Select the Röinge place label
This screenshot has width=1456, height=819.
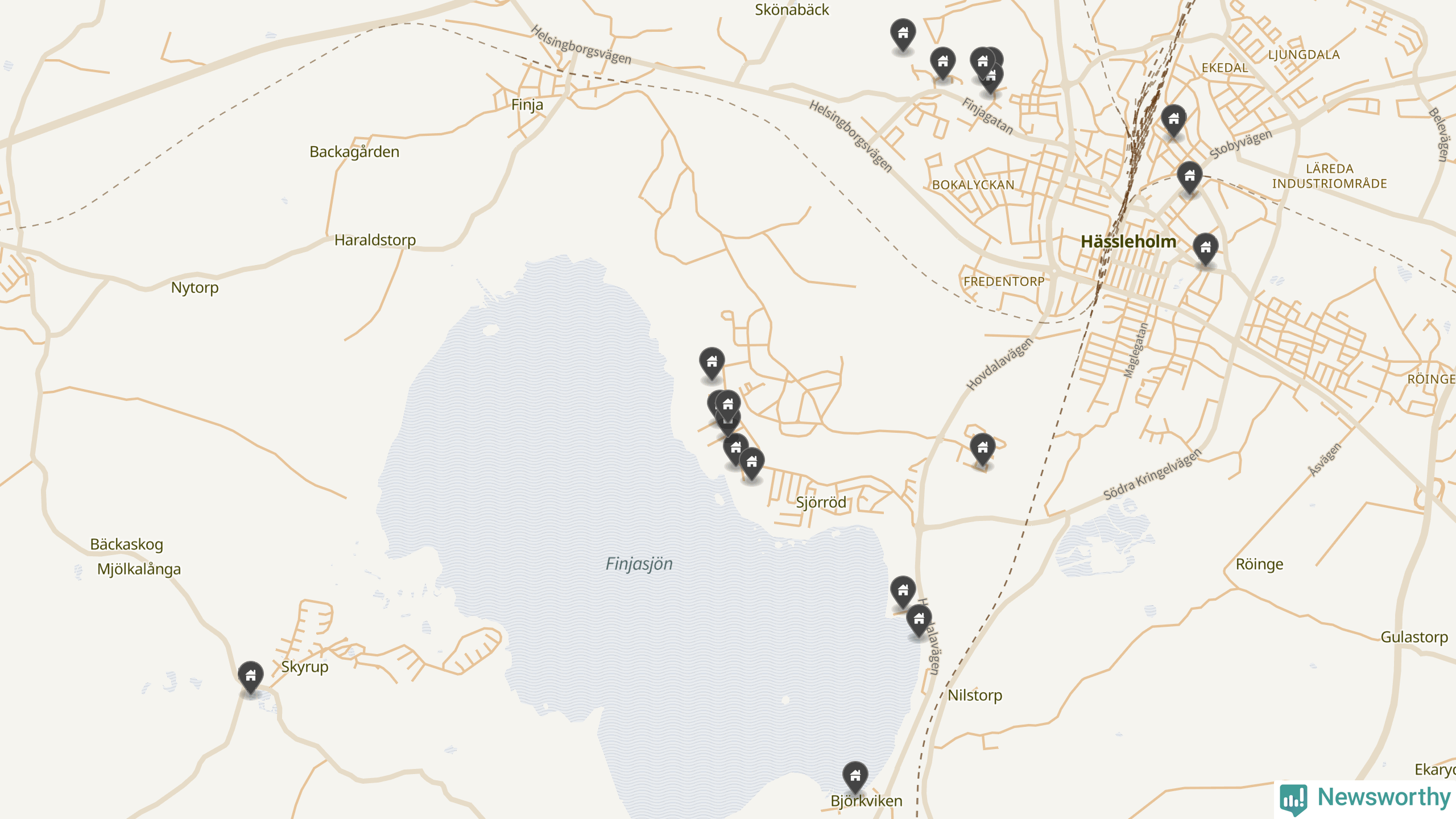1259,564
